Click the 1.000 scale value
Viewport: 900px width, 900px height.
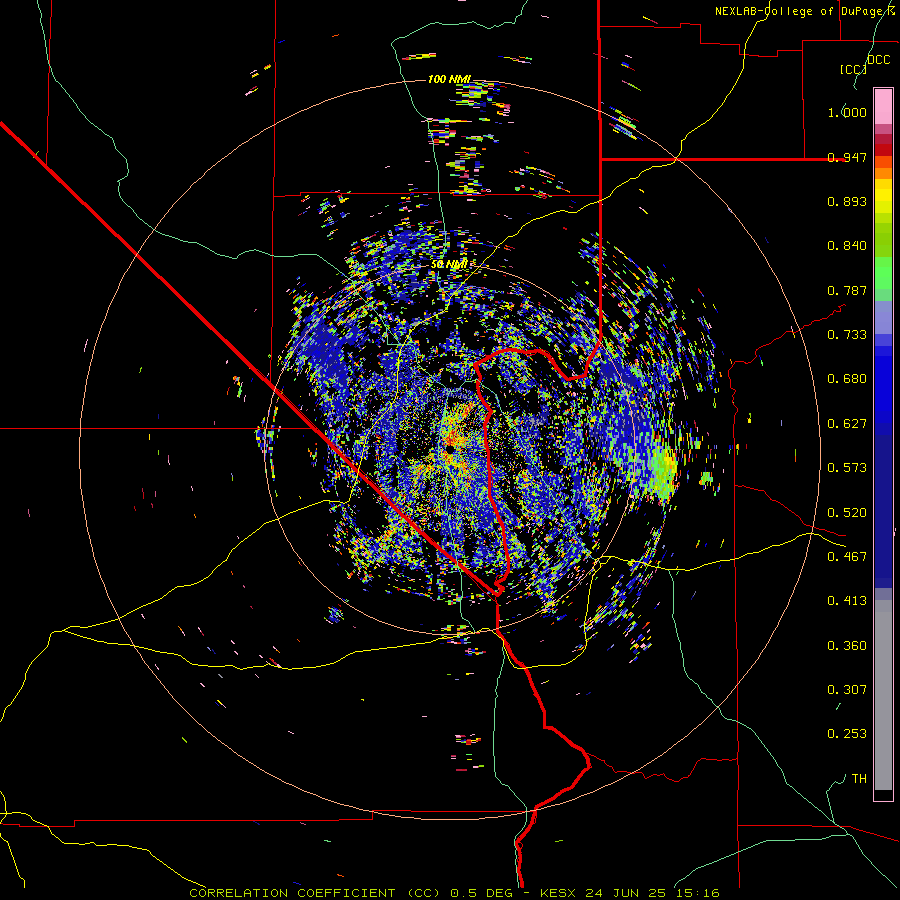pos(847,112)
